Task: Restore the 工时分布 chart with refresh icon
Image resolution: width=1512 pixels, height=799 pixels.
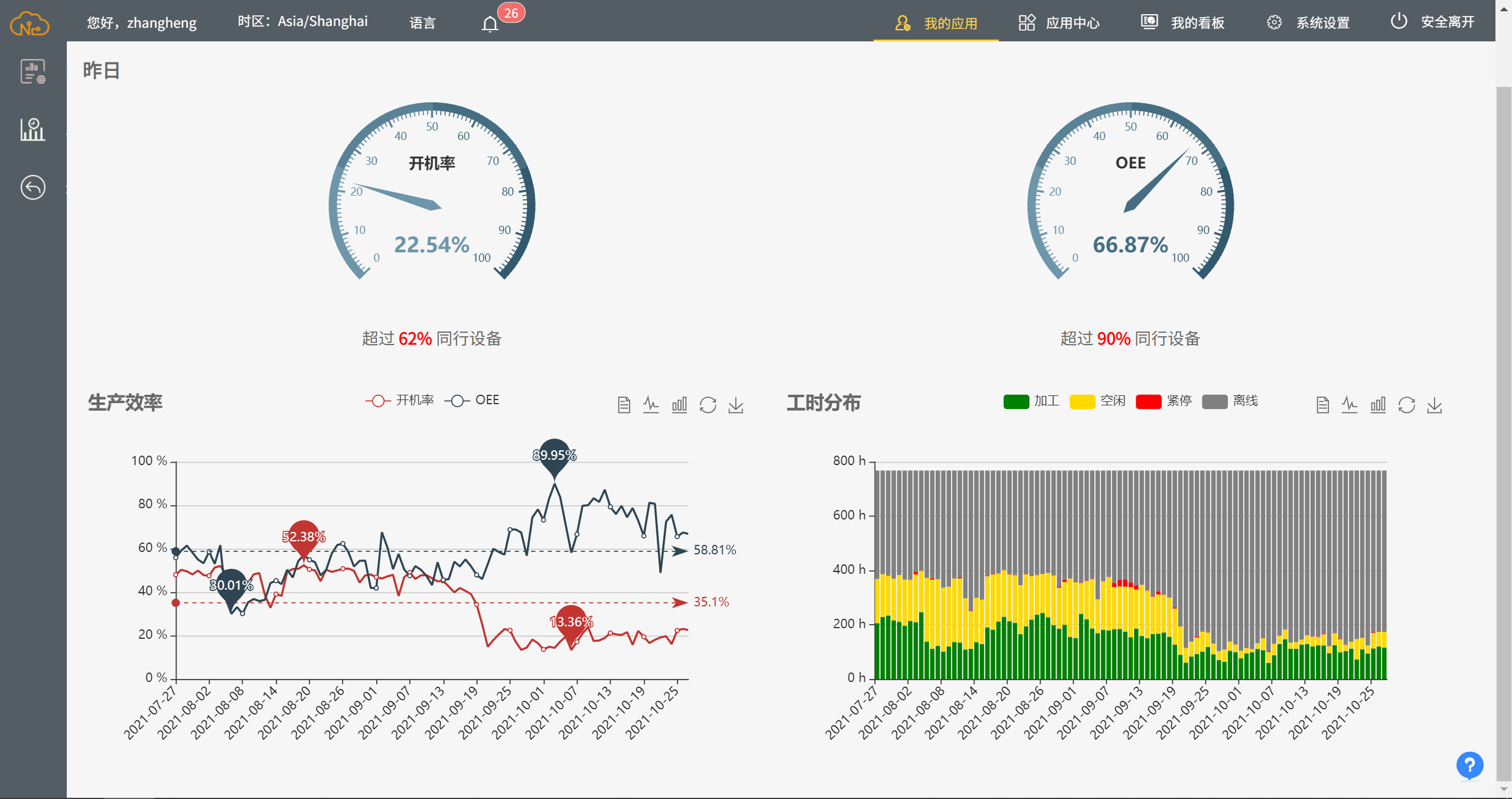Action: click(1406, 405)
